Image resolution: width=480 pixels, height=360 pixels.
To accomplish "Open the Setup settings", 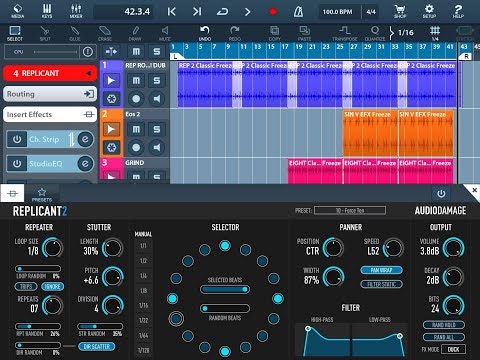I will [x=429, y=11].
